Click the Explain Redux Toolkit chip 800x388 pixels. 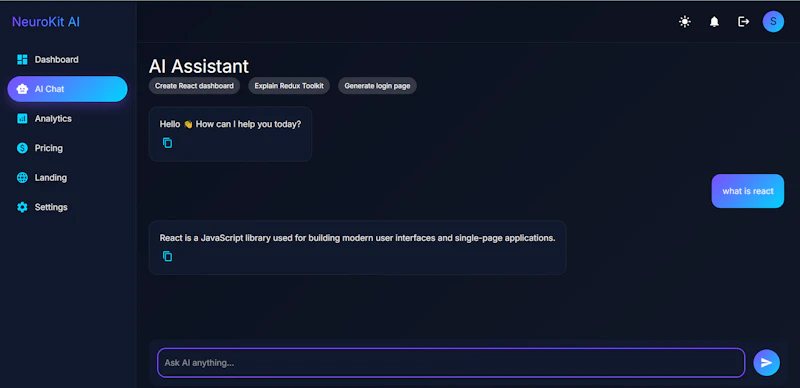289,86
